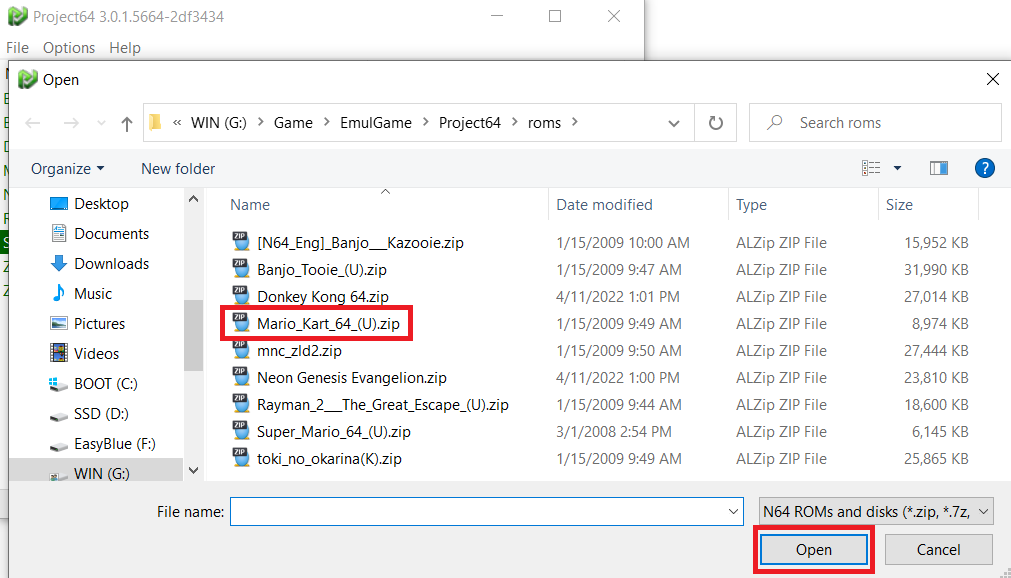Select Super_Mario_64_(U).zip zip icon
This screenshot has height=578, width=1011.
tap(241, 432)
